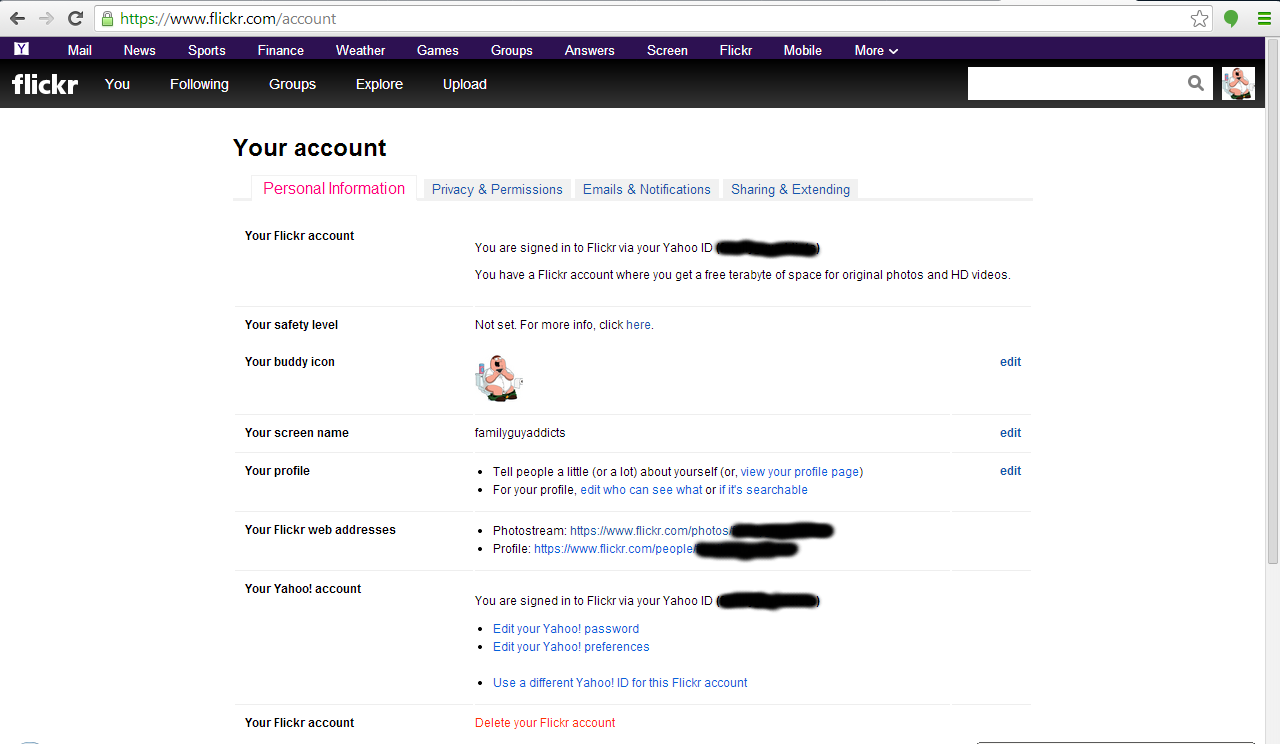Screen dimensions: 1280x744
Task: Click the green extension icon
Action: (x=1231, y=18)
